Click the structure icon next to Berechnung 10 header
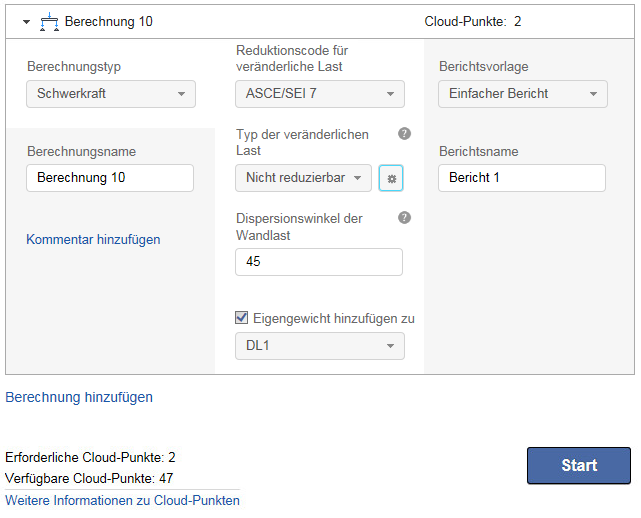 (49, 20)
